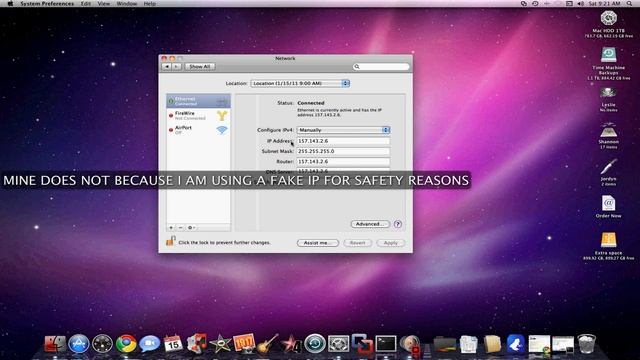Launch Google Chrome from the Dock
640x360 pixels.
coord(126,344)
